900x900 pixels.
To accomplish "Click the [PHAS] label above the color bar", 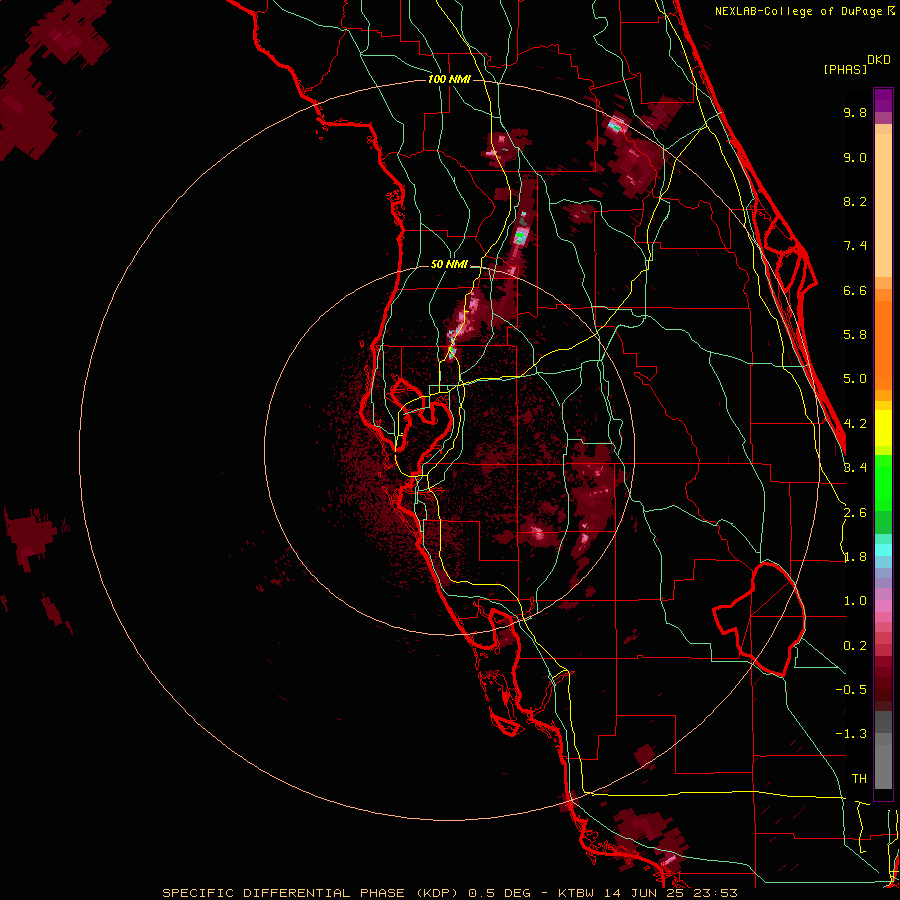I will click(845, 70).
